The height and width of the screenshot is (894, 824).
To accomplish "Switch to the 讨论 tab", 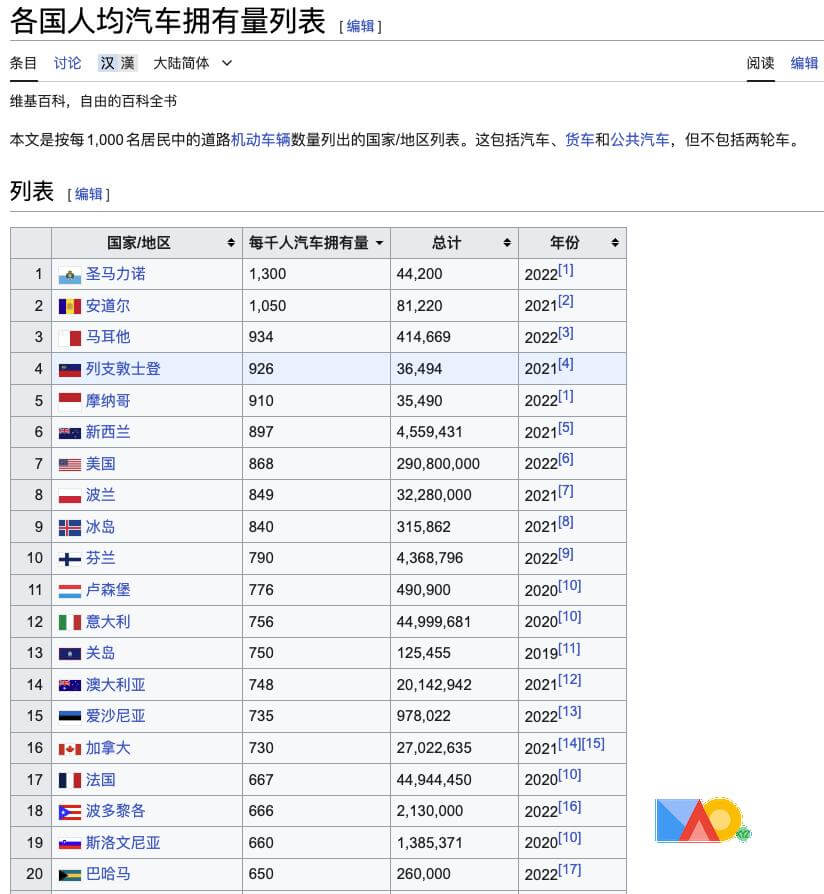I will pos(68,63).
